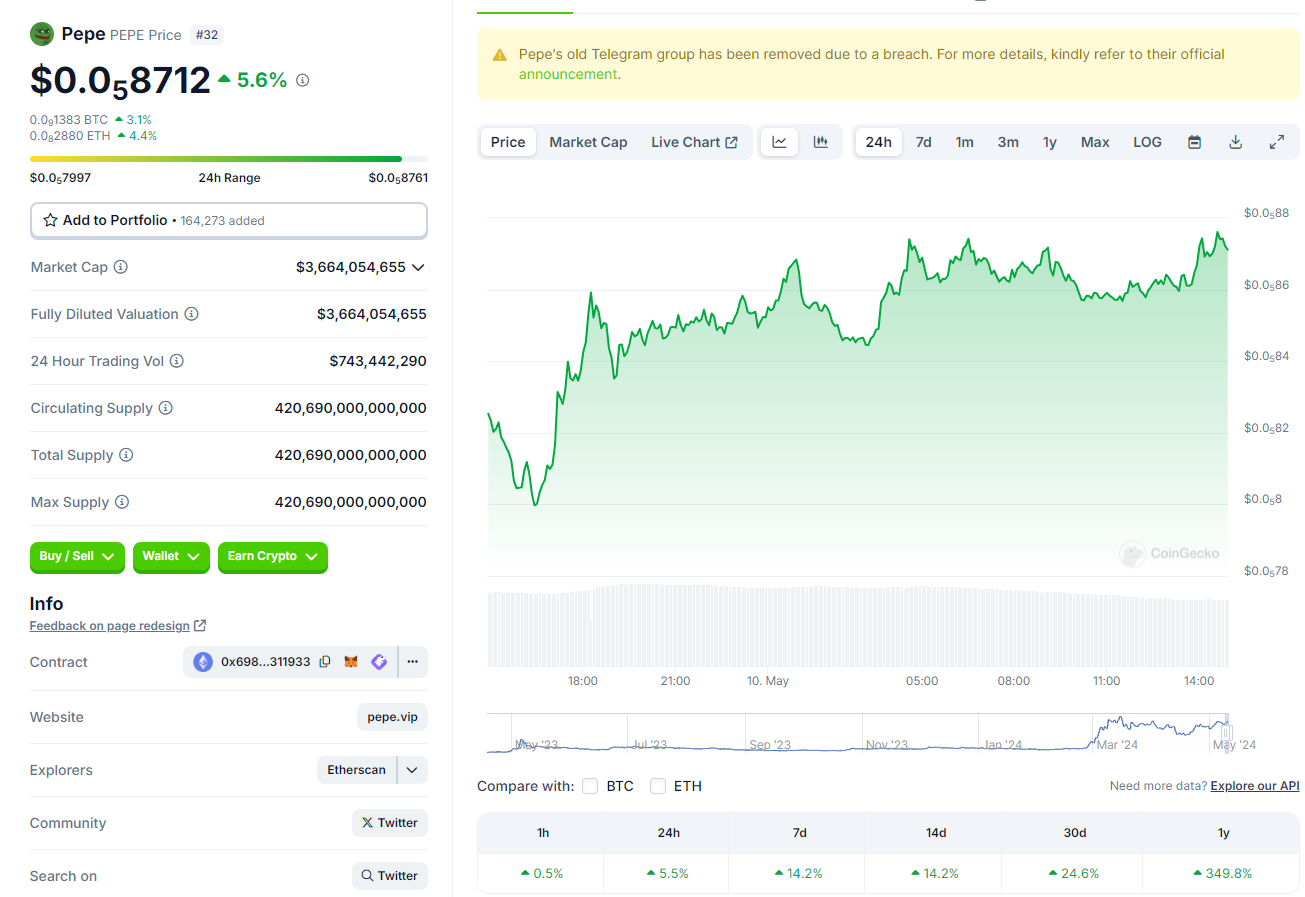Copy the contract address

point(325,662)
